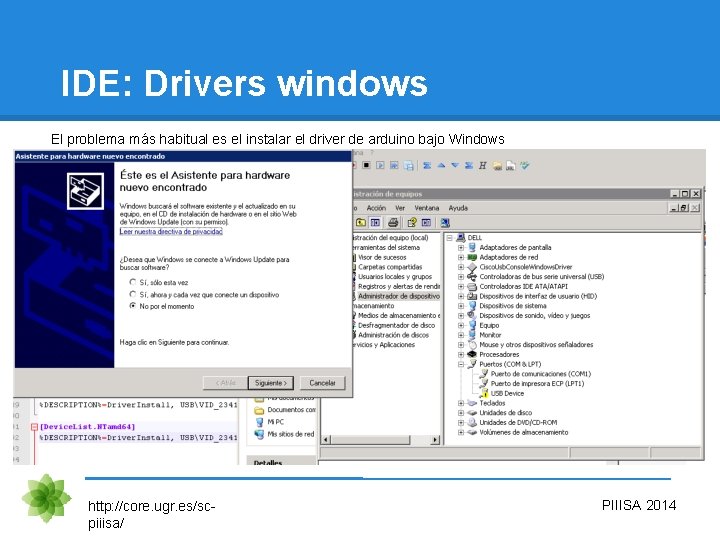Image resolution: width=720 pixels, height=540 pixels.
Task: Open the Ver menu
Action: (400, 208)
